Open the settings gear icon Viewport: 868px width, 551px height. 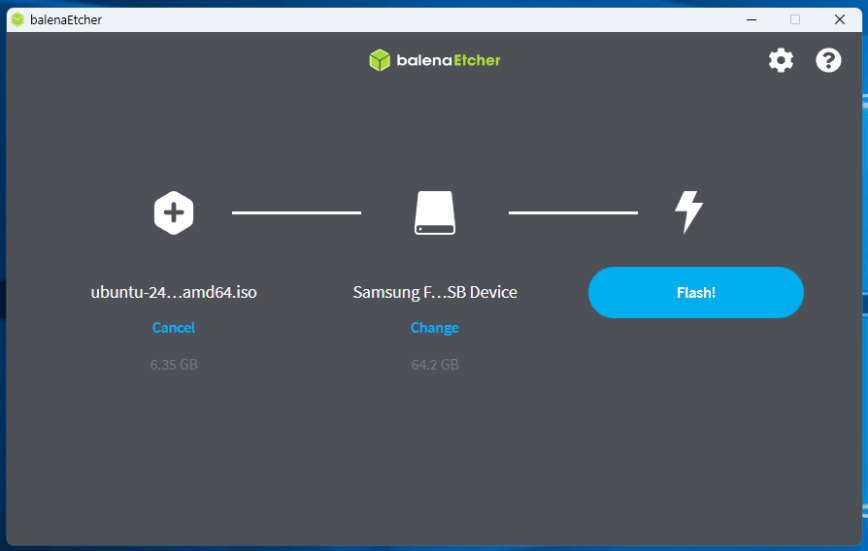780,61
